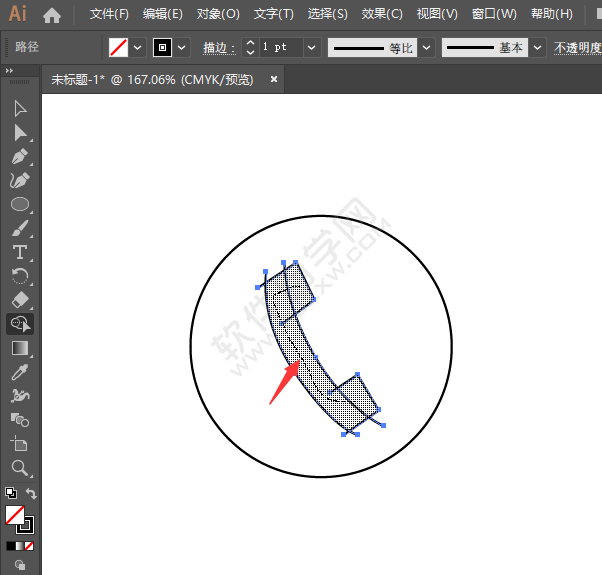Expand the tools panel double-arrow
Viewport: 602px width, 575px height.
[x=9, y=70]
